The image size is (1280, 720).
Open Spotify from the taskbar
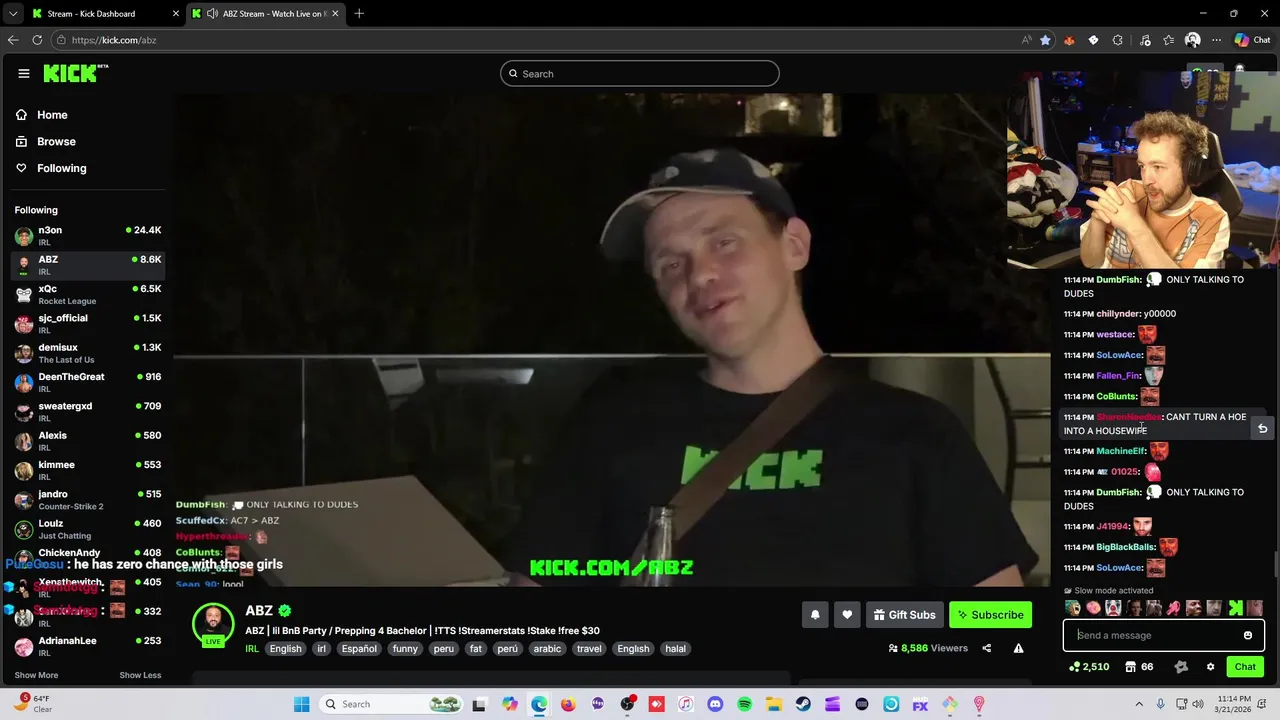(x=745, y=704)
